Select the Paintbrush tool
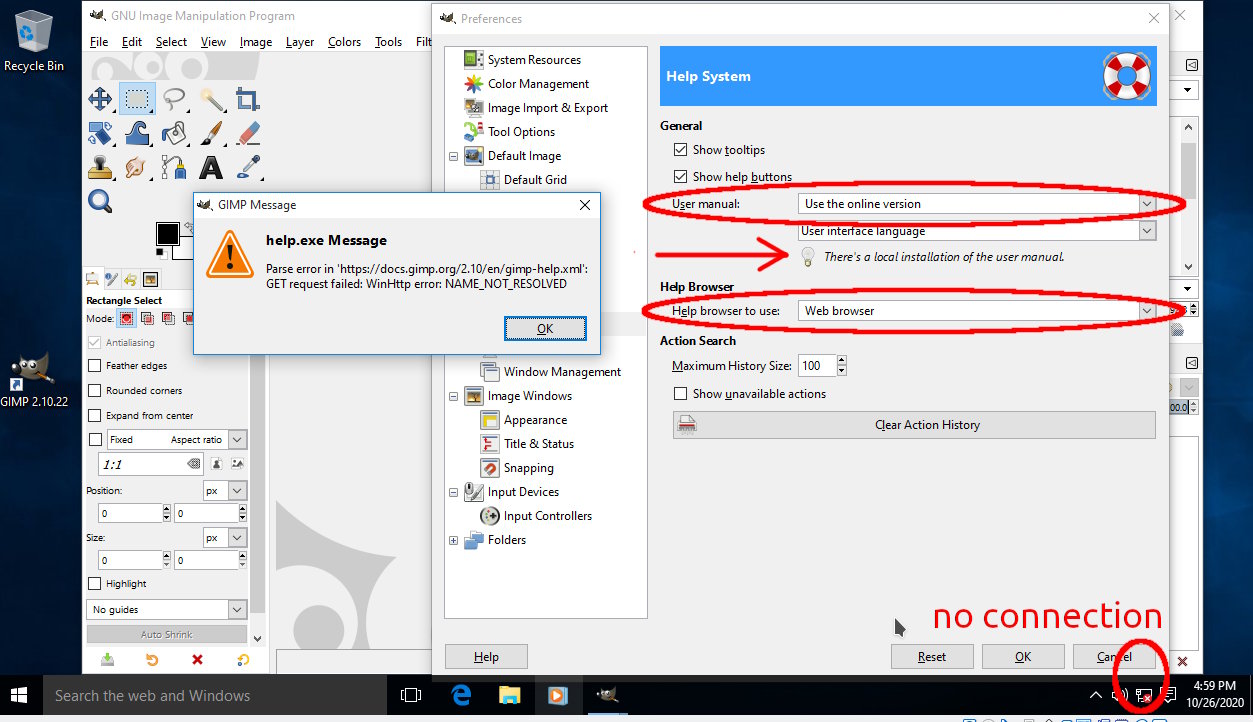Image resolution: width=1253 pixels, height=722 pixels. 211,132
